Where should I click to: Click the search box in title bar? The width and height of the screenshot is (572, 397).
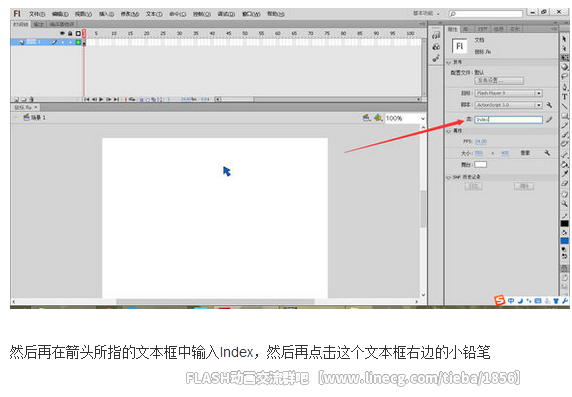pyautogui.click(x=485, y=14)
